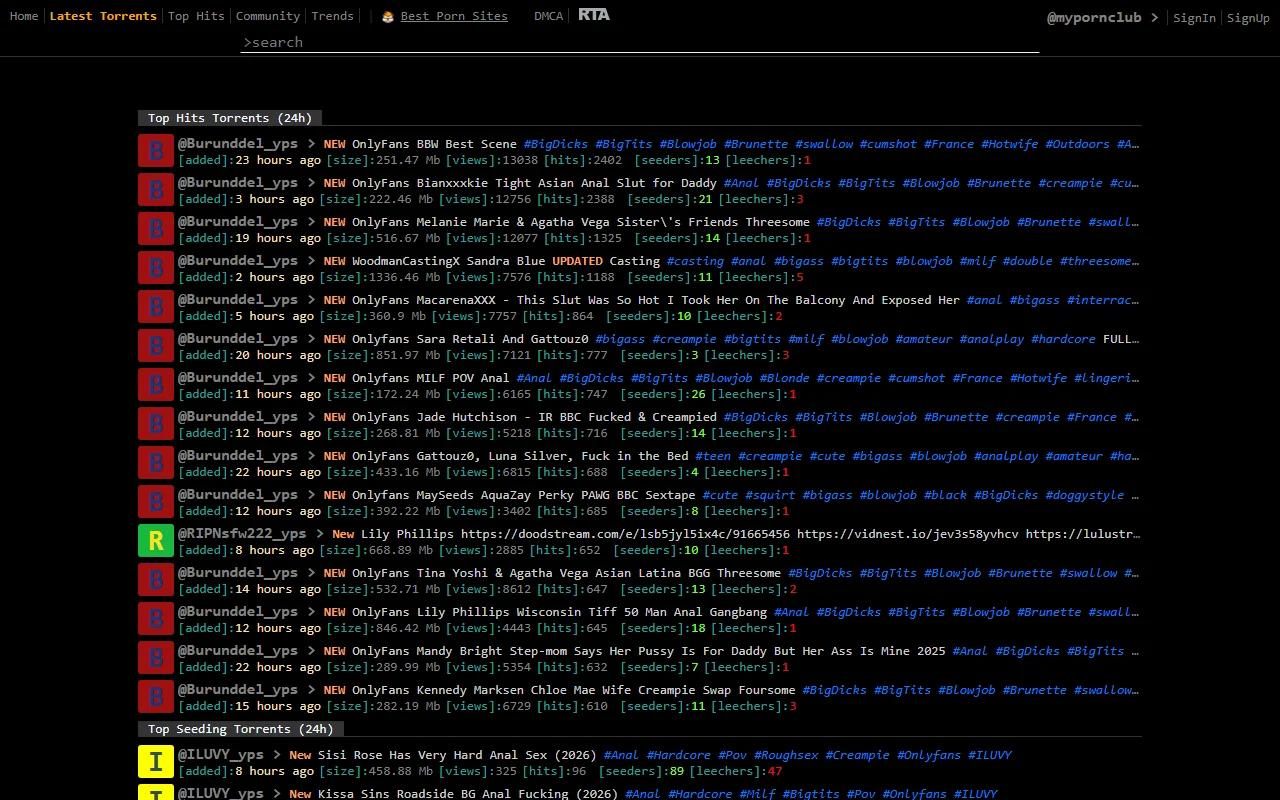
Task: Click the B avatar icon for OnlyFans BBW Best Scene
Action: click(x=155, y=150)
